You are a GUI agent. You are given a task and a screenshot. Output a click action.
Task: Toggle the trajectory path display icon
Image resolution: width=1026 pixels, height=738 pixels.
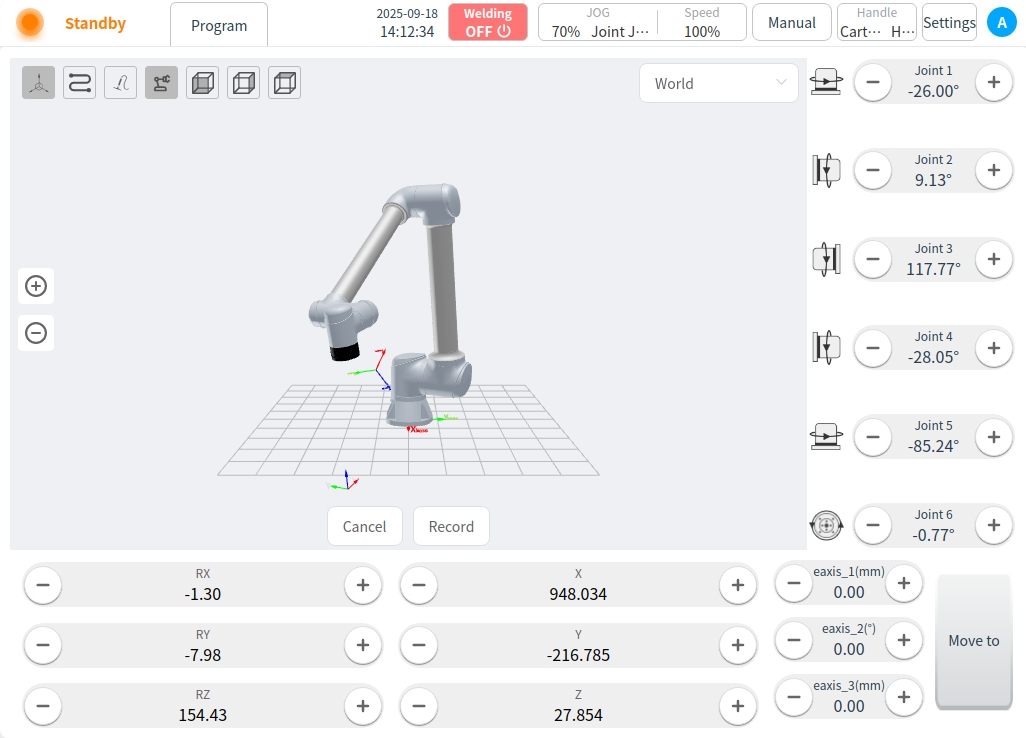tap(80, 83)
